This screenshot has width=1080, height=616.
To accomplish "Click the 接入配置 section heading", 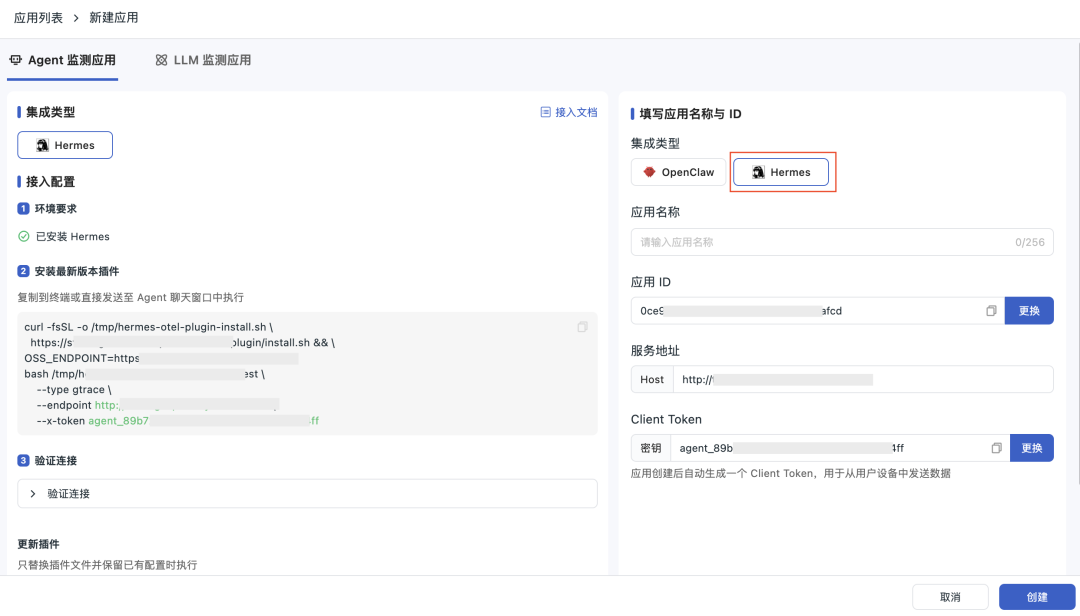I will click(x=50, y=182).
